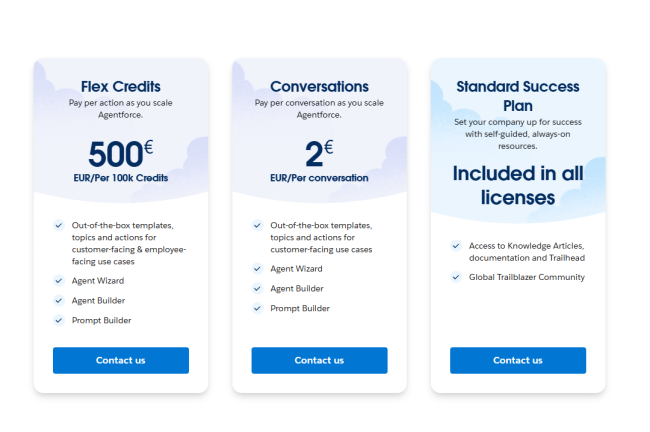Screen dimensions: 650x432
Task: Click checkmark beside Flex Credits out-of-the-box templates
Action: pos(59,225)
